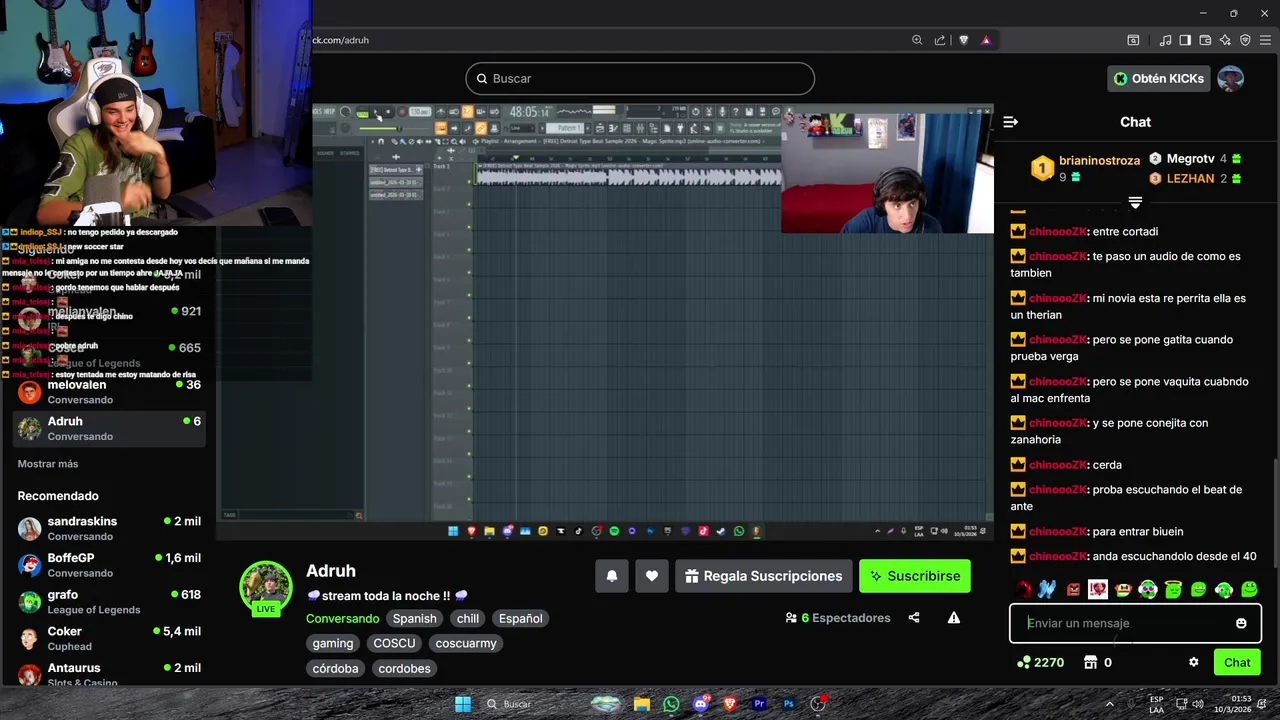Open the emoji picker smiley icon
This screenshot has height=720, width=1280.
tap(1241, 623)
